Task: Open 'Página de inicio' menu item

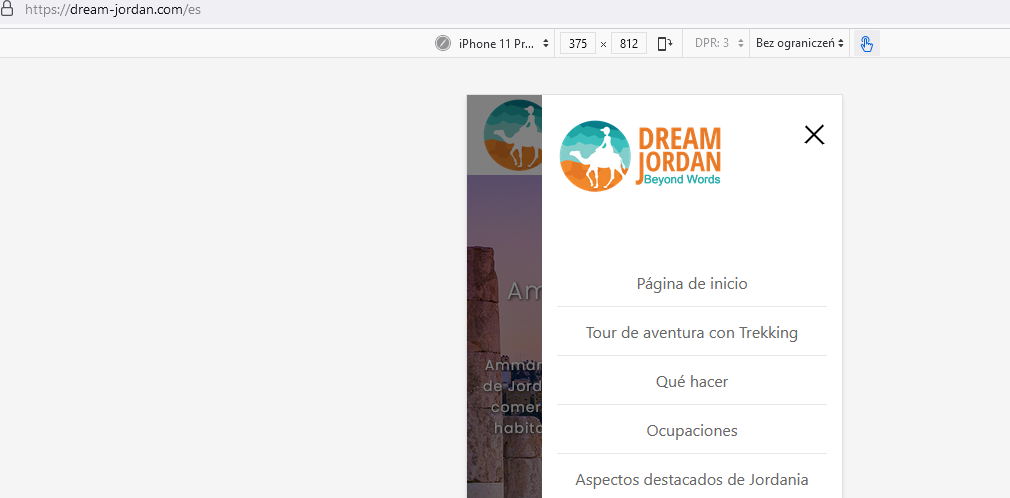Action: pos(692,283)
